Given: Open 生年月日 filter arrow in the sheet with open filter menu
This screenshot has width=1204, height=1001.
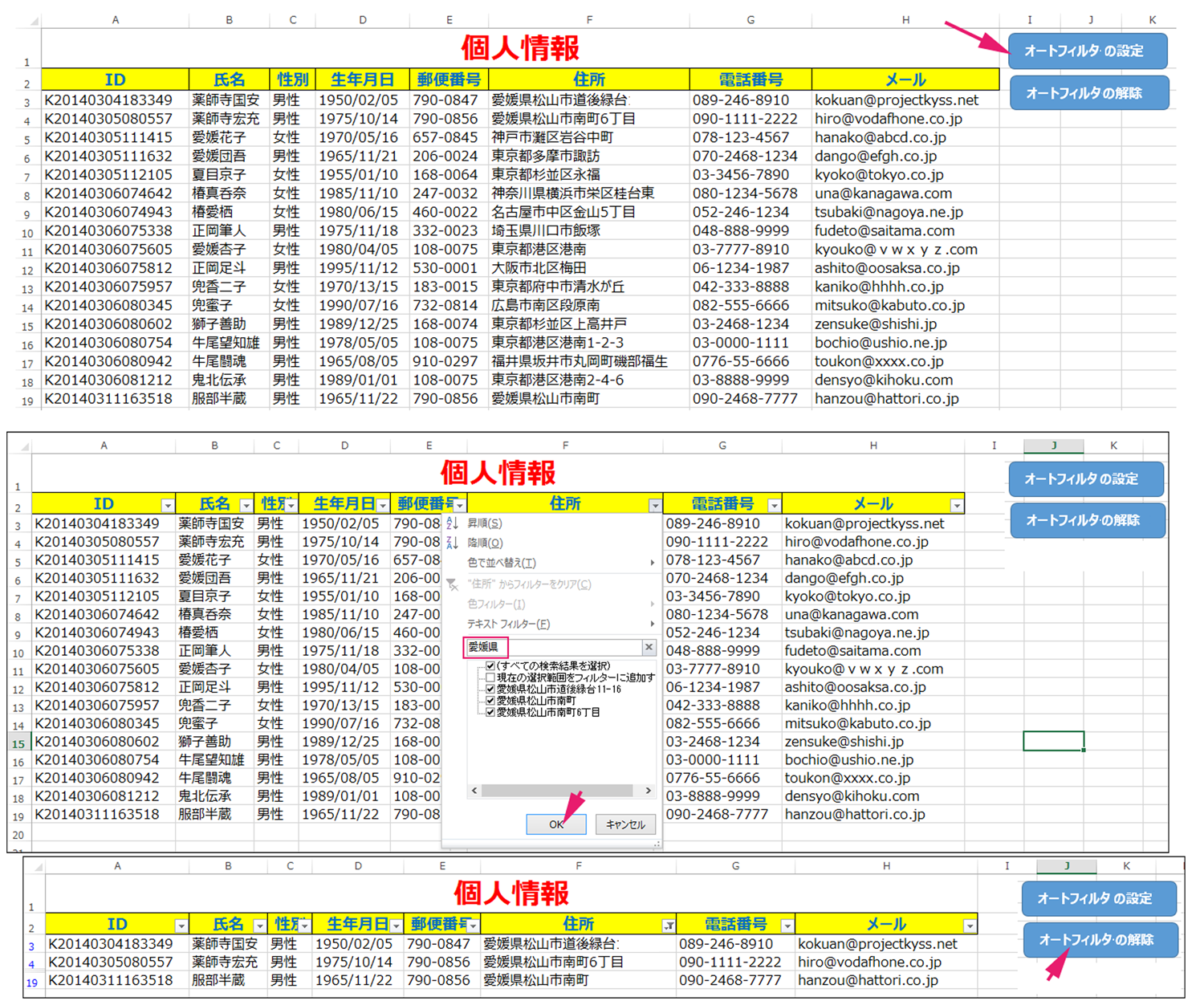Looking at the screenshot, I should (383, 506).
